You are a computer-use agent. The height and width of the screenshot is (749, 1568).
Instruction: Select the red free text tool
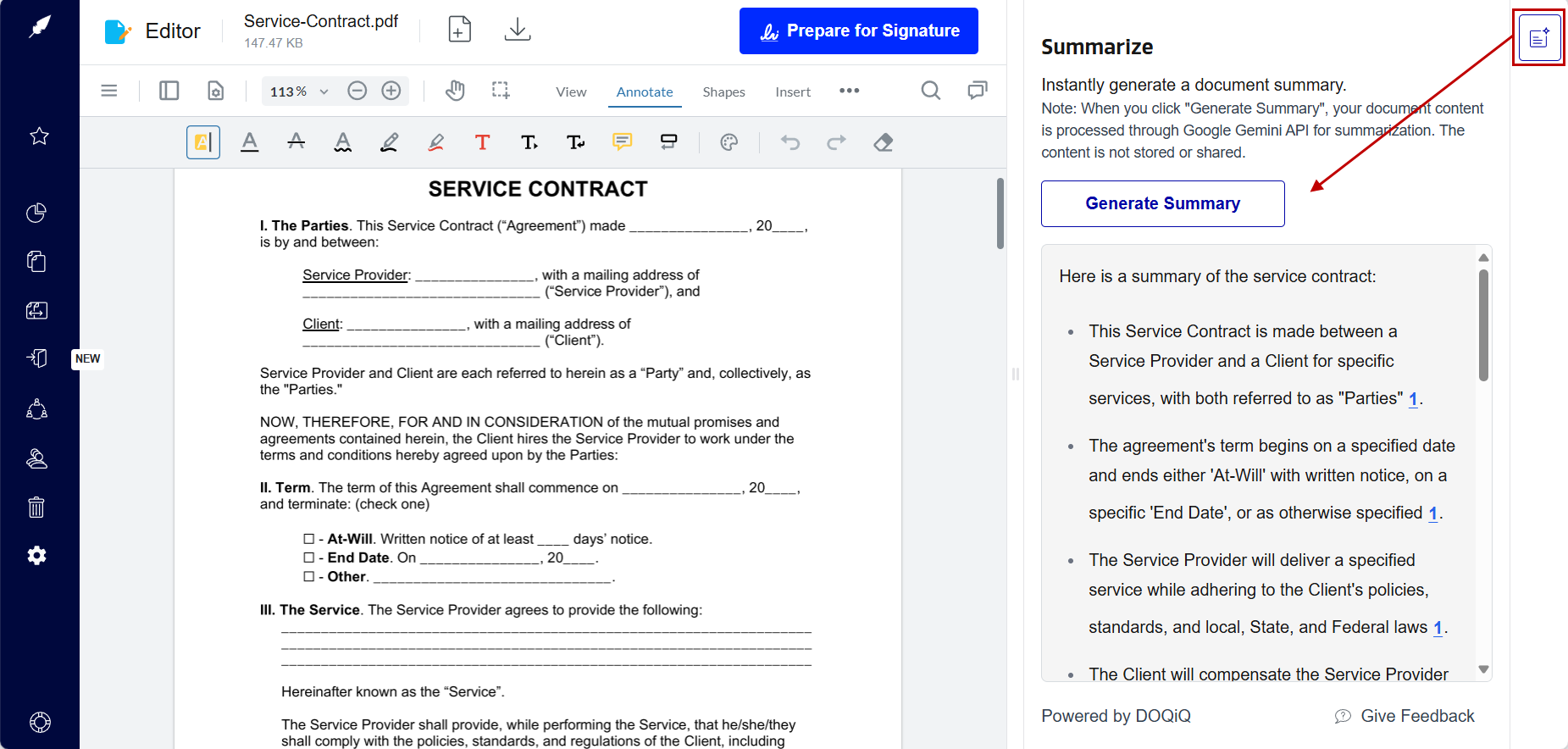(483, 142)
